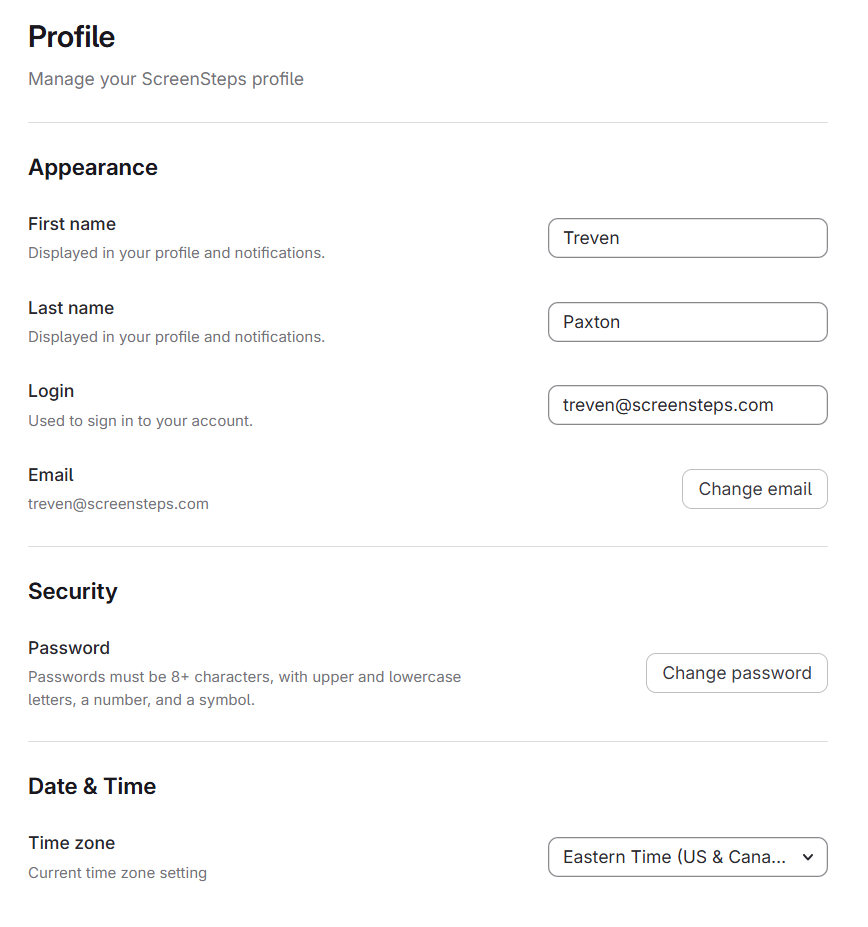Screen dimensions: 868x927
Task: Click the "Manage your ScreenSteps profile" subtitle
Action: pos(166,79)
